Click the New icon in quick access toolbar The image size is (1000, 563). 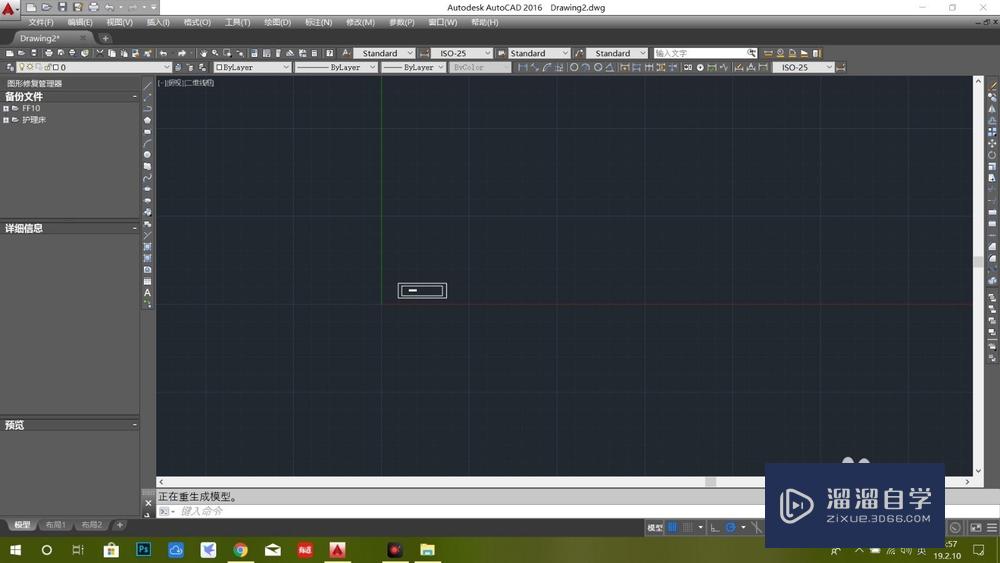31,7
